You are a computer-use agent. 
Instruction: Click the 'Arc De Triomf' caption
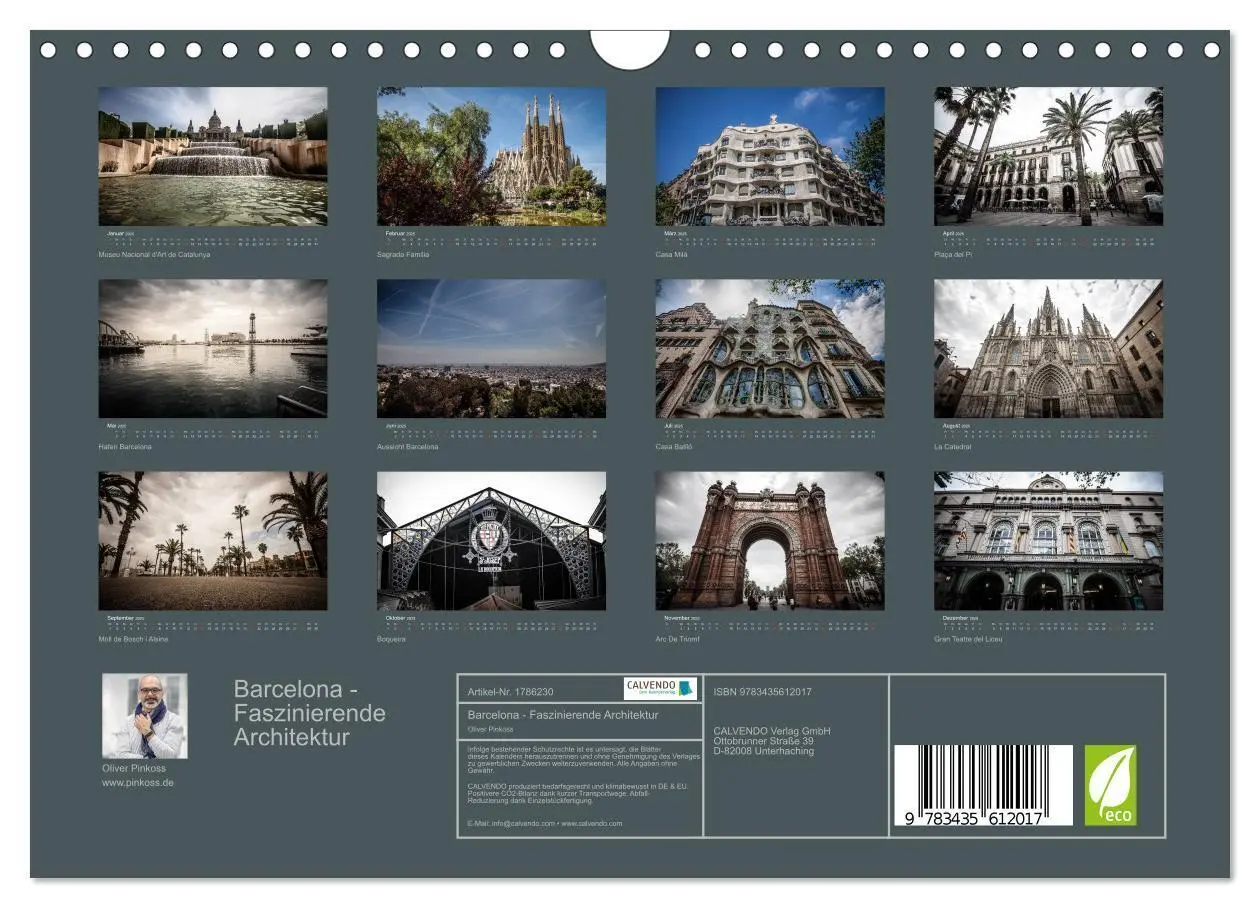coord(677,639)
